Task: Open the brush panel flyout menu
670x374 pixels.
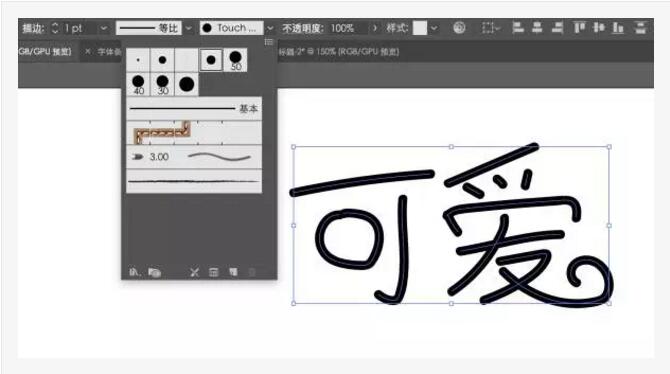Action: point(269,42)
